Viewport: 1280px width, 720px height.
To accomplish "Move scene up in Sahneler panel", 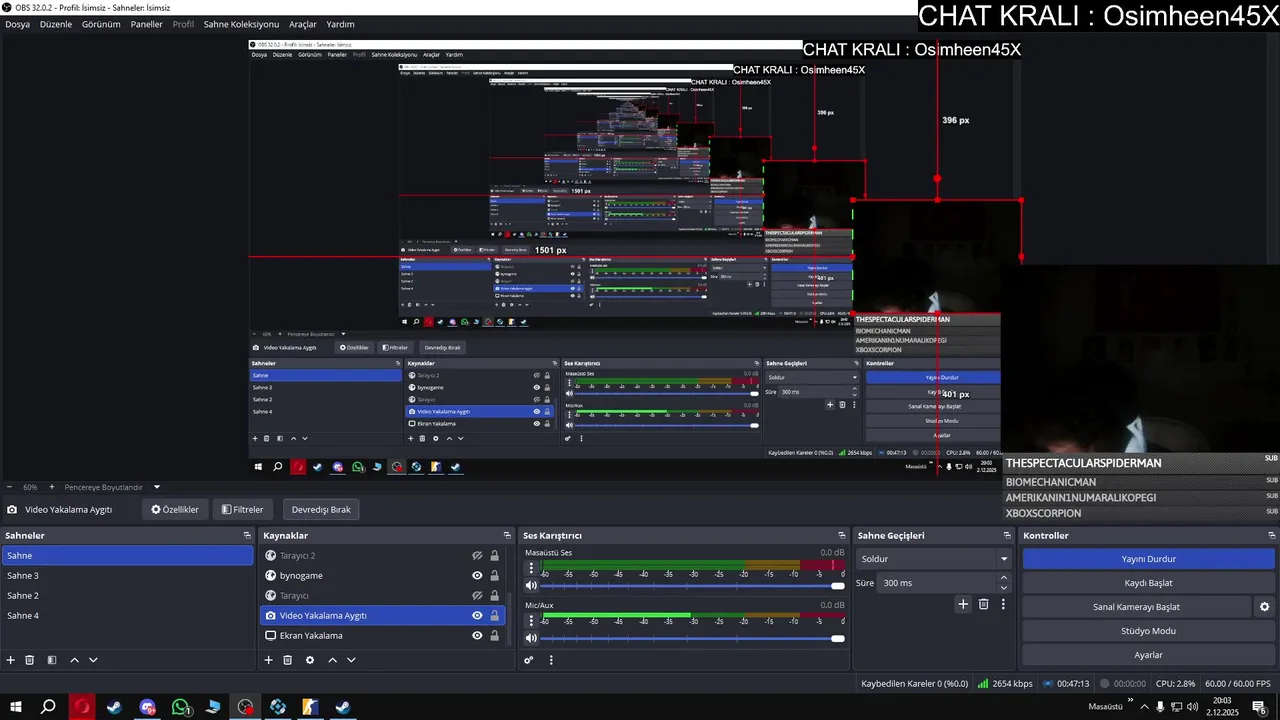I will pyautogui.click(x=74, y=660).
